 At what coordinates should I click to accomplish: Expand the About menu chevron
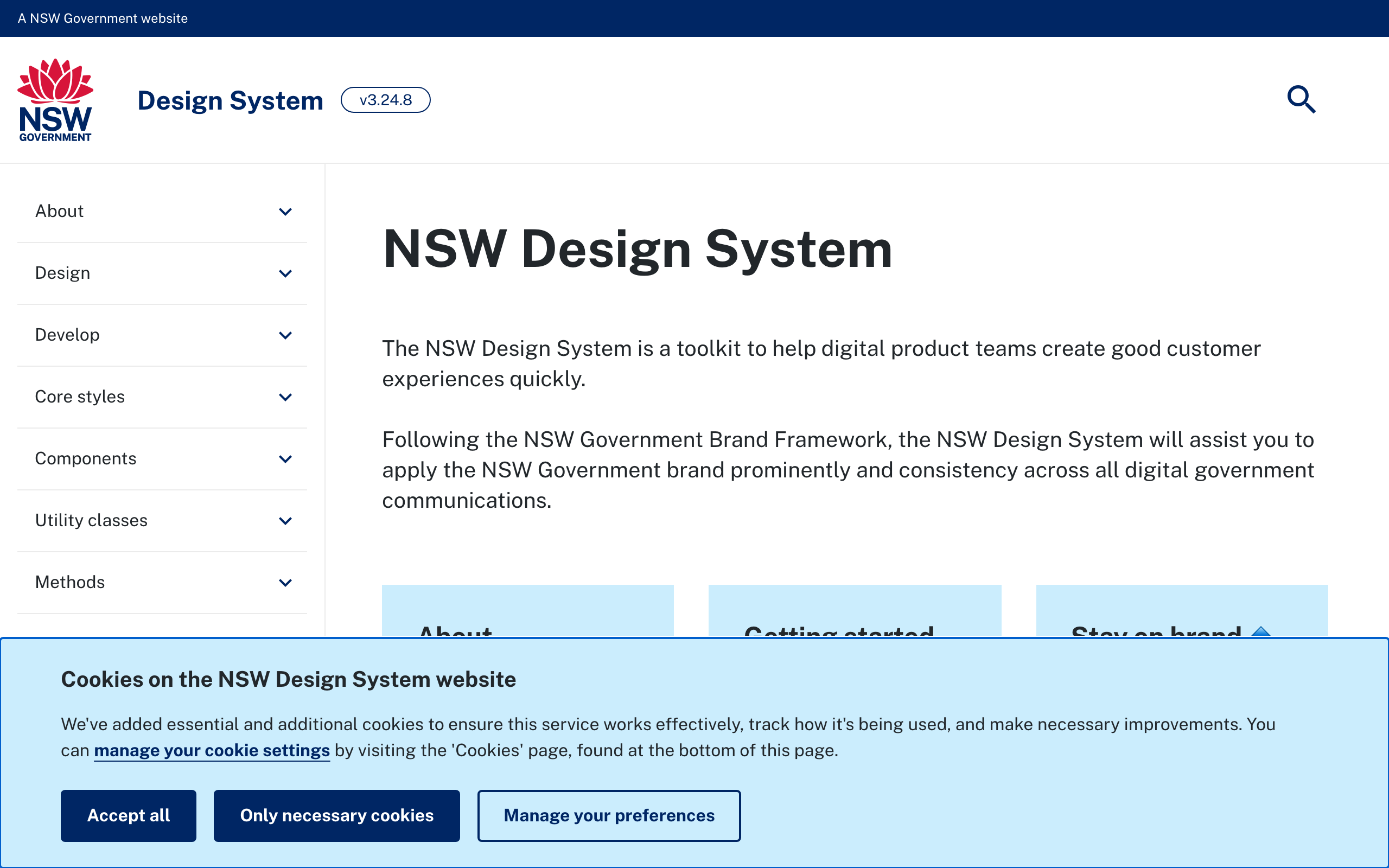tap(285, 212)
